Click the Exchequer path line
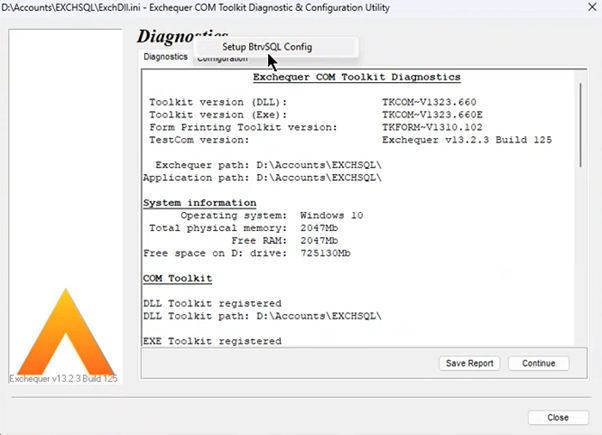Viewport: 602px width, 435px height. [x=268, y=165]
